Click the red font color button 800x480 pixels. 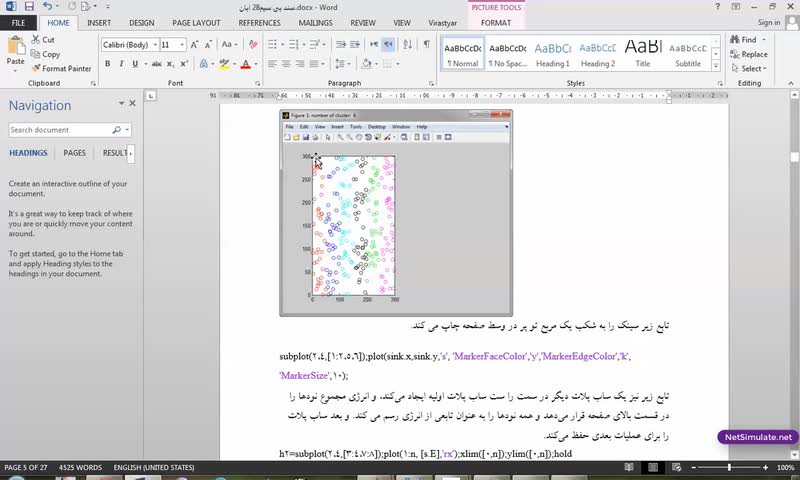pos(245,64)
